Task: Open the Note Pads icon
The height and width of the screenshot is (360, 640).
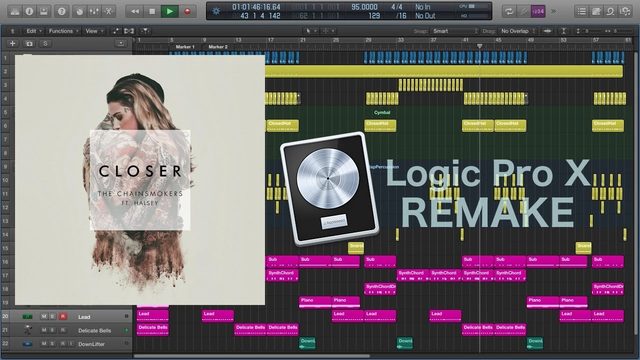Action: pyautogui.click(x=596, y=11)
